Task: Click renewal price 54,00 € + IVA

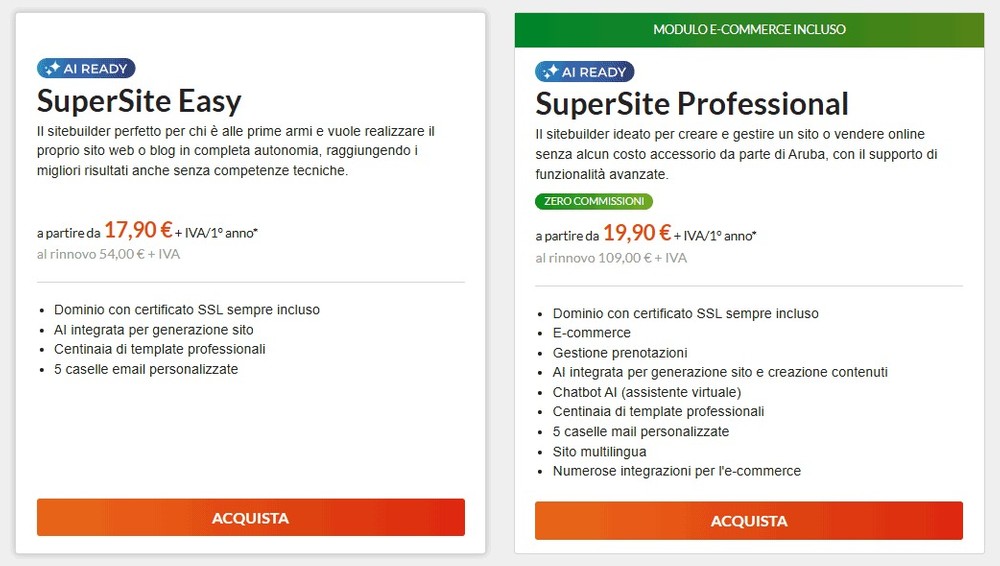Action: pyautogui.click(x=108, y=254)
